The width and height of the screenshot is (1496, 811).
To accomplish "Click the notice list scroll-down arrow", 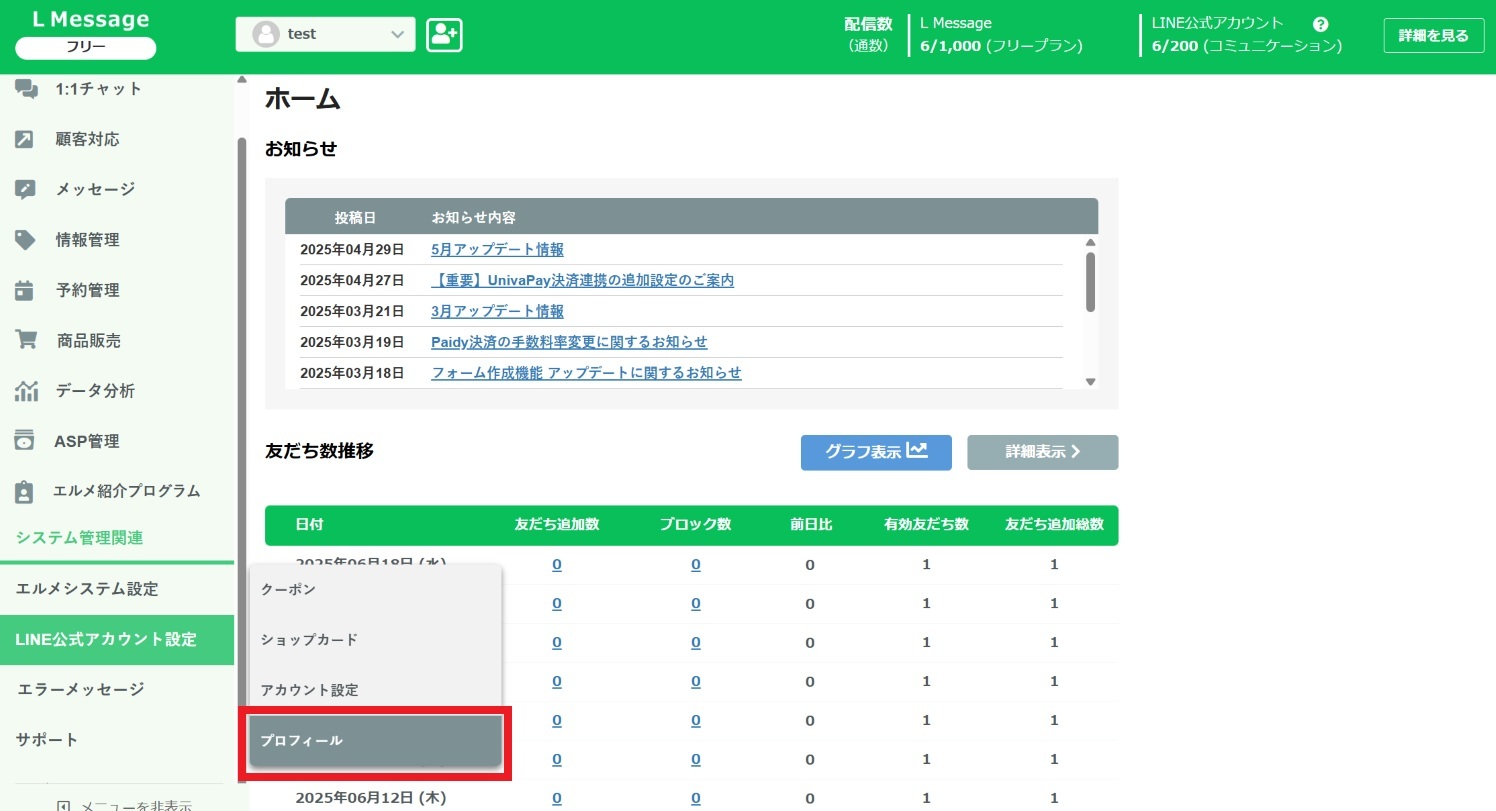I will coord(1090,382).
